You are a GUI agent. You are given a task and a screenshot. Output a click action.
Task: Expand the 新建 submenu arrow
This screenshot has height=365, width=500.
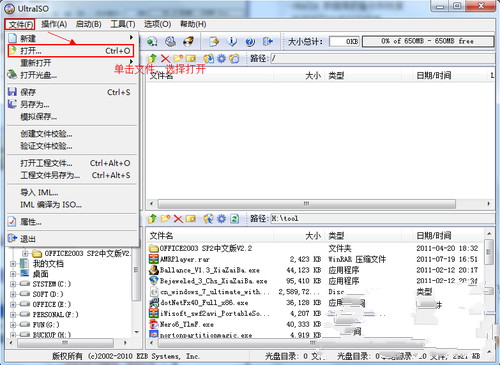(x=131, y=38)
